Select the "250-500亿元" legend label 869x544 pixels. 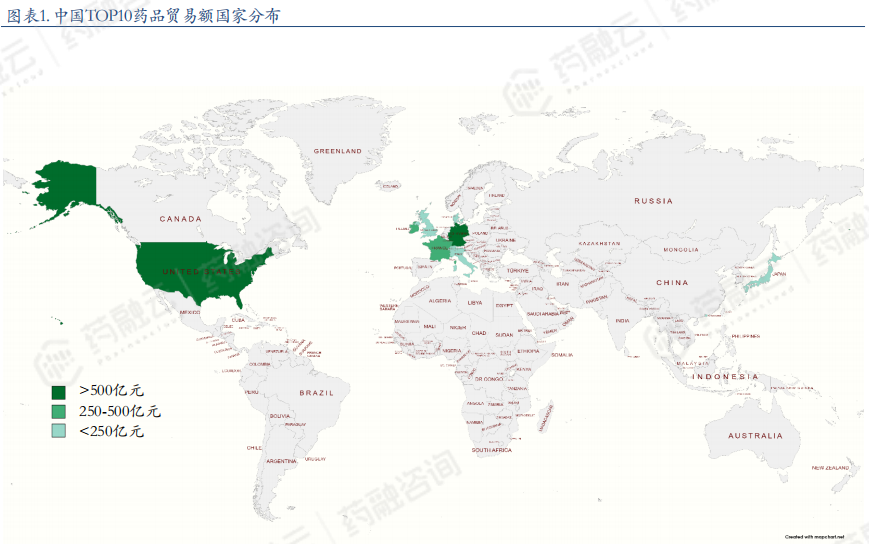[x=120, y=411]
